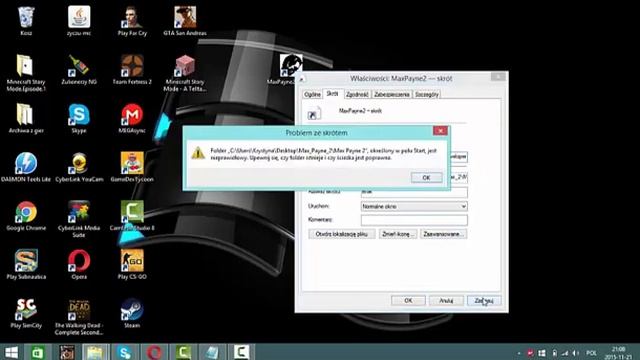Image resolution: width=640 pixels, height=360 pixels.
Task: Click OK in the Problem ze skrótem dialog
Action: [x=426, y=178]
